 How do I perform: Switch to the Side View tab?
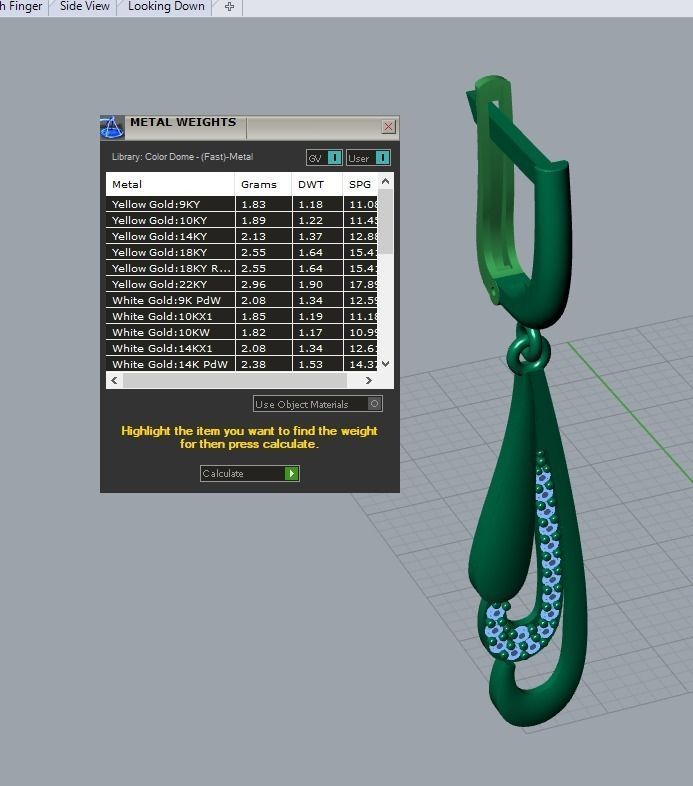pyautogui.click(x=84, y=7)
